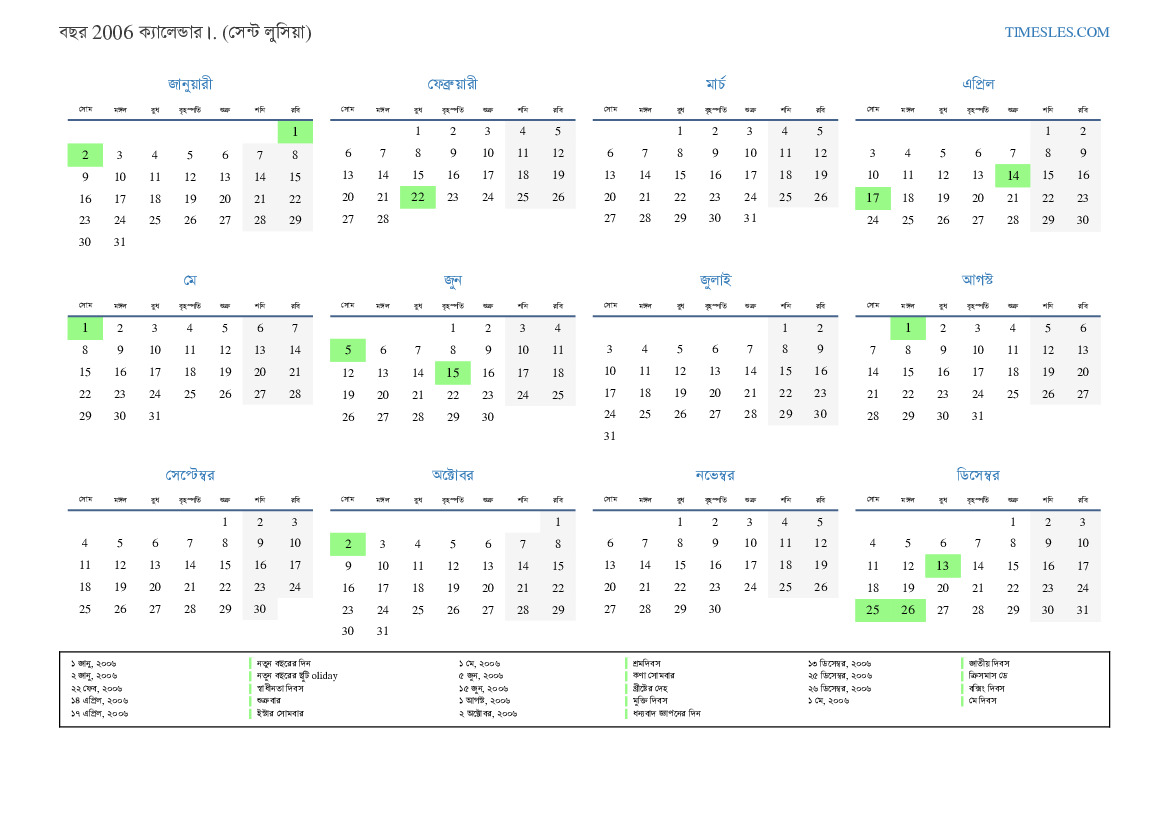Click highlighted August 1 cell
Image resolution: width=1169 pixels, height=827 pixels.
pyautogui.click(x=907, y=328)
